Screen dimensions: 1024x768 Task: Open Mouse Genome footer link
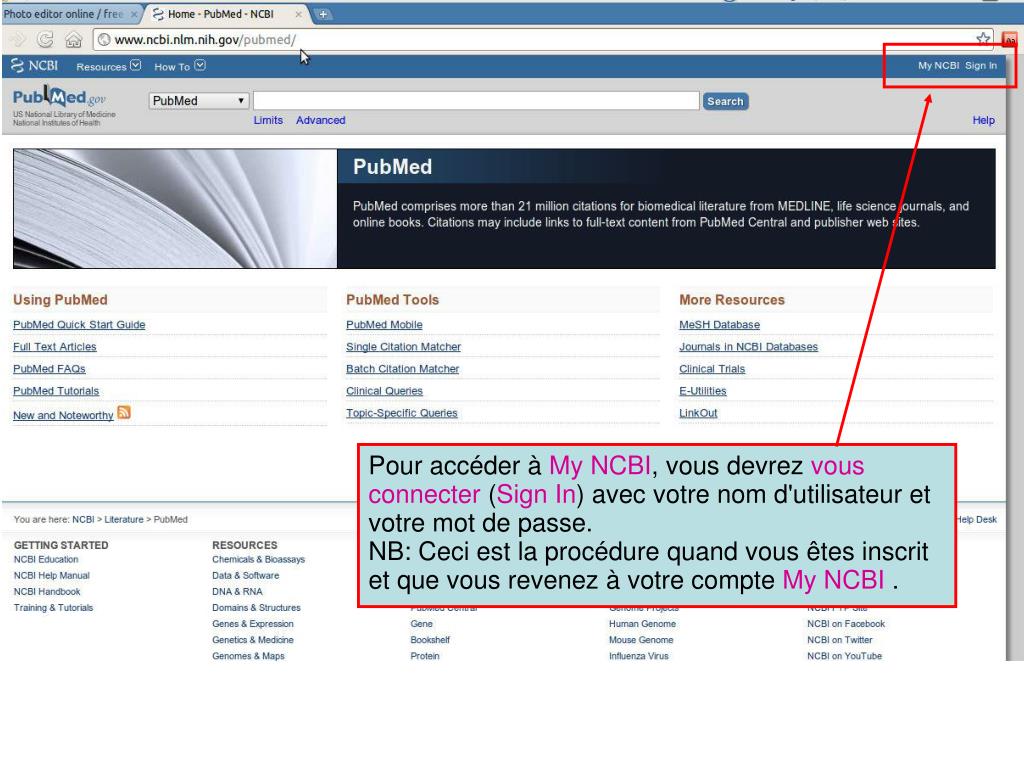click(641, 640)
